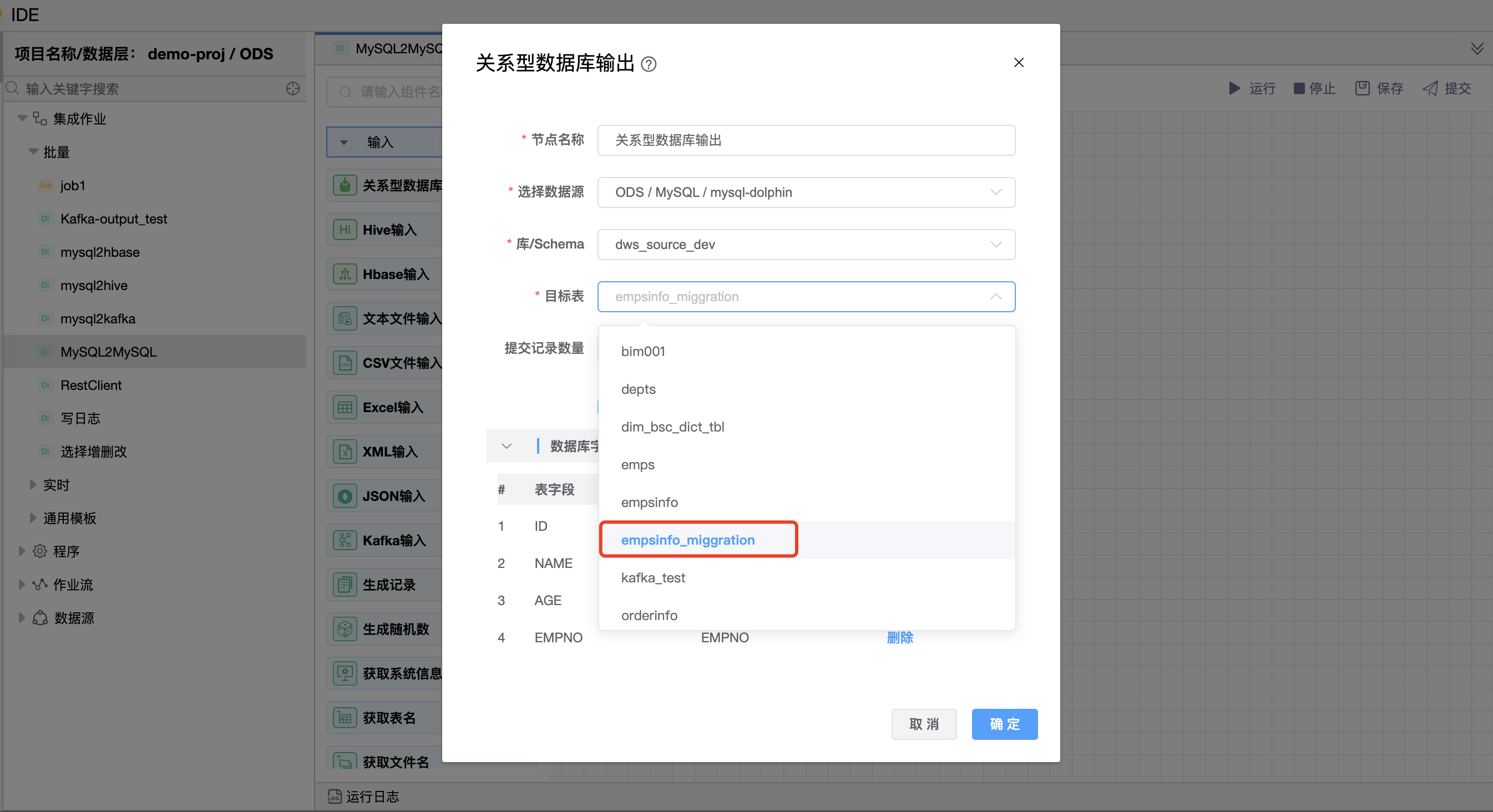Image resolution: width=1493 pixels, height=812 pixels.
Task: Click the XML输入 component icon
Action: click(345, 451)
